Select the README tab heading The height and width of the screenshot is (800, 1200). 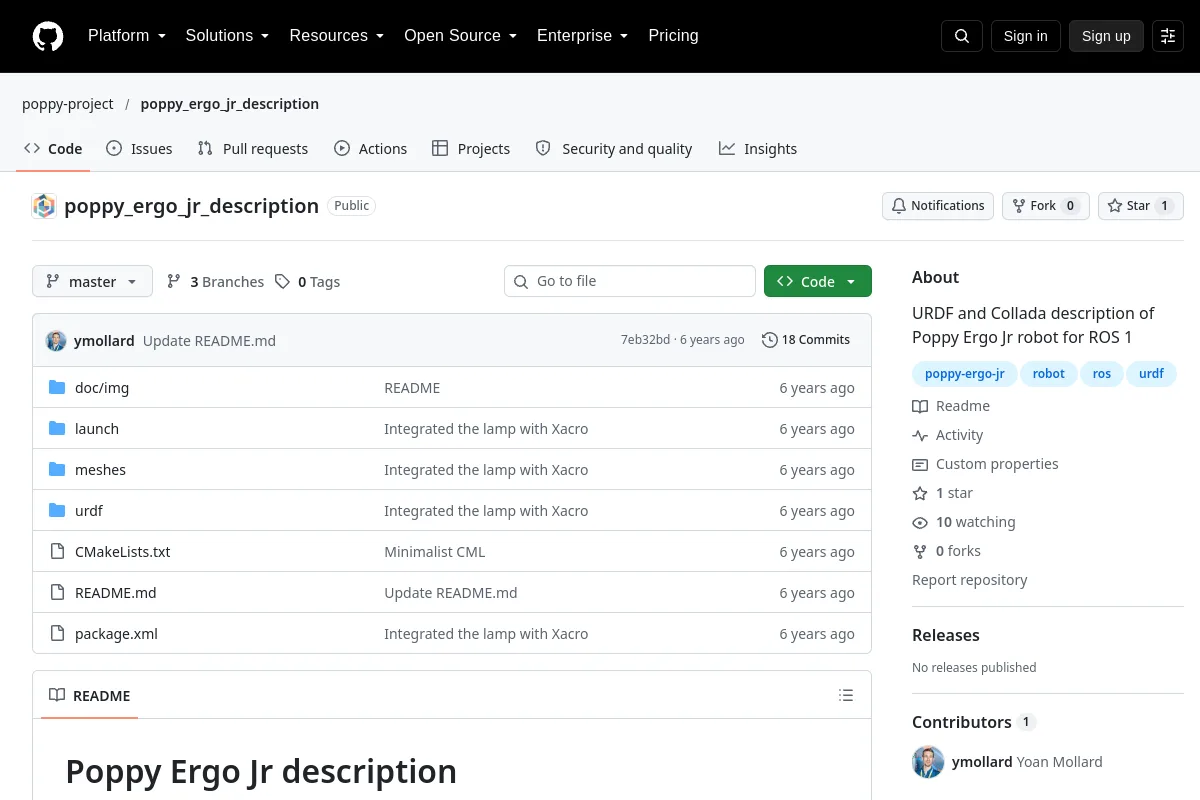(90, 696)
